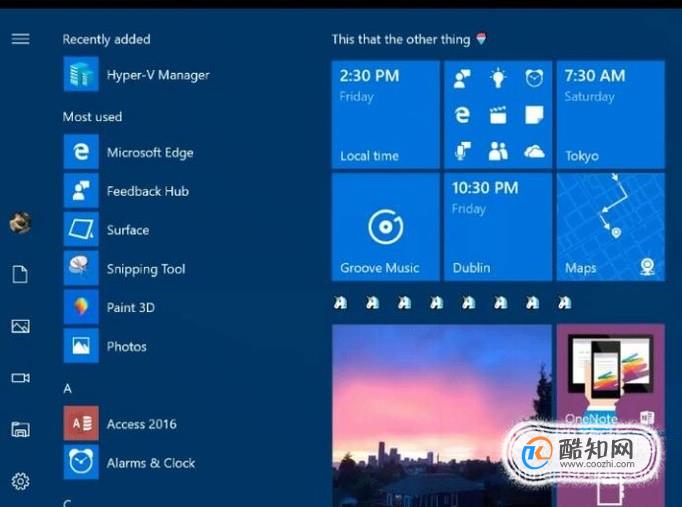Select the Tokyo 7:30 AM clock tile

click(x=611, y=114)
